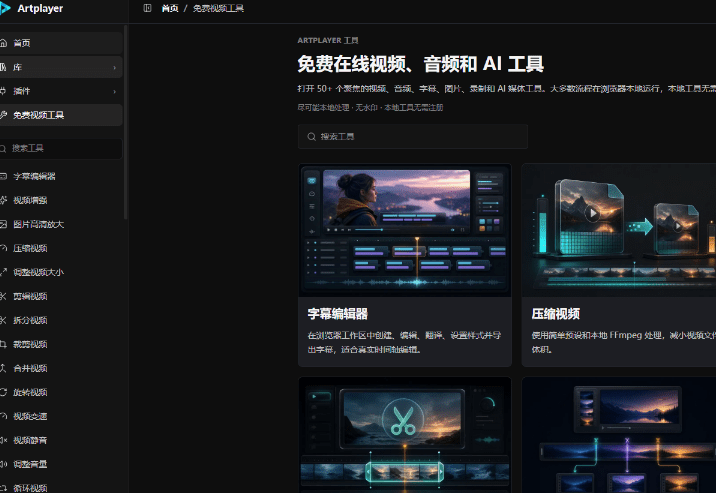Open the 字幕编辑器 card thumbnail
This screenshot has height=493, width=716.
(x=405, y=231)
